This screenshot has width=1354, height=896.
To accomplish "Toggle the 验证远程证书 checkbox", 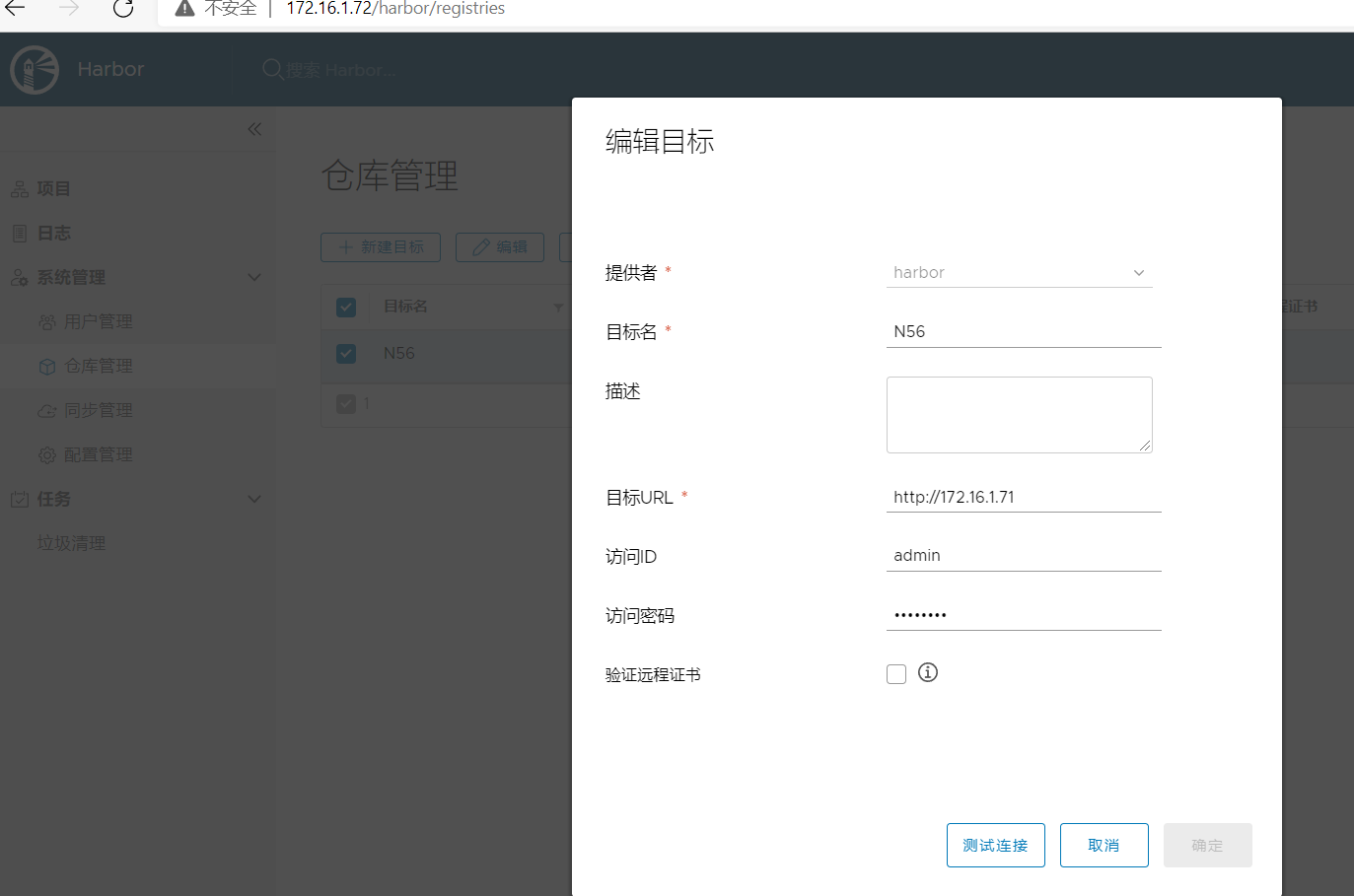I will click(896, 674).
